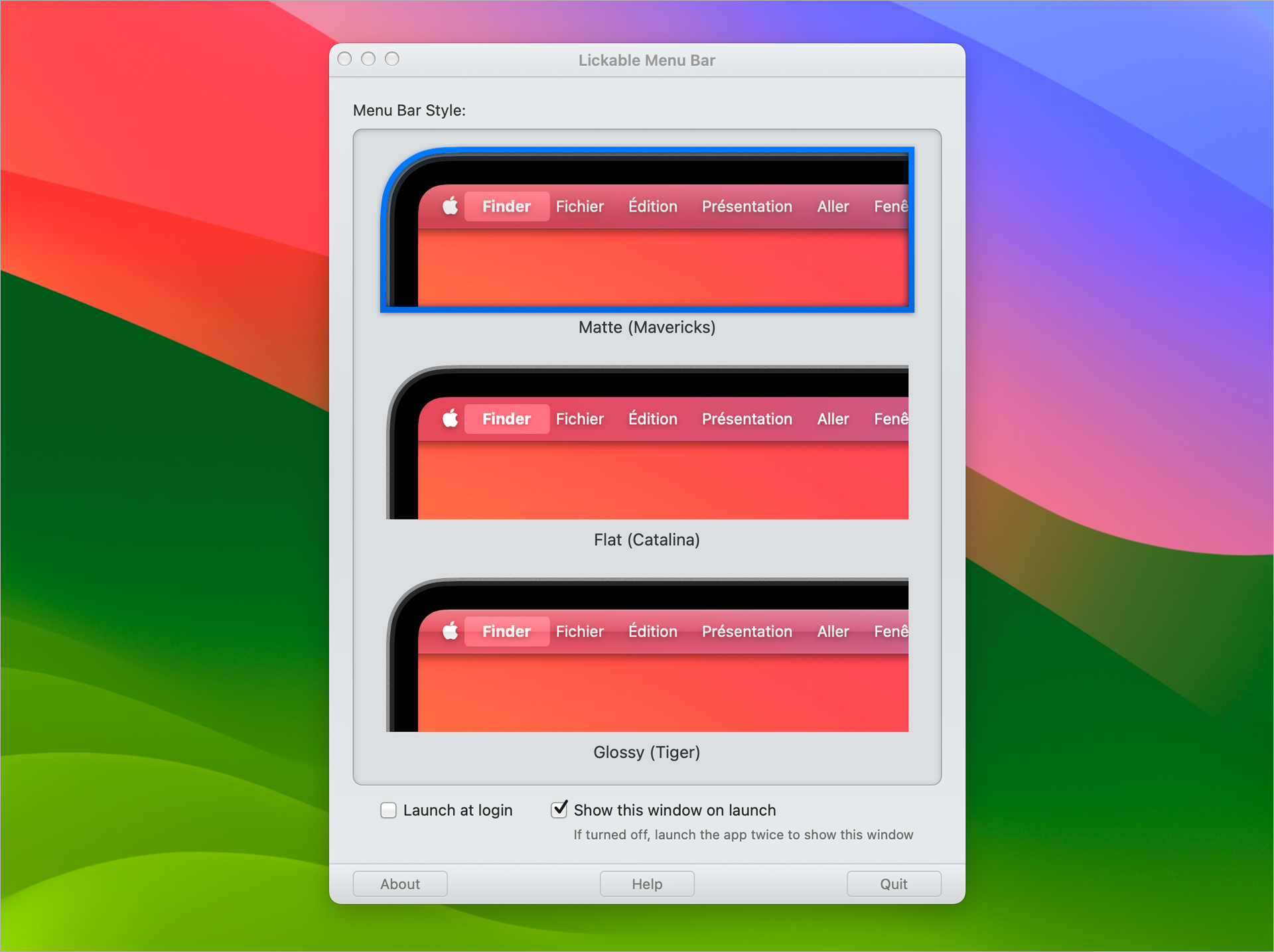1274x952 pixels.
Task: Enable Launch at login checkbox
Action: (389, 810)
